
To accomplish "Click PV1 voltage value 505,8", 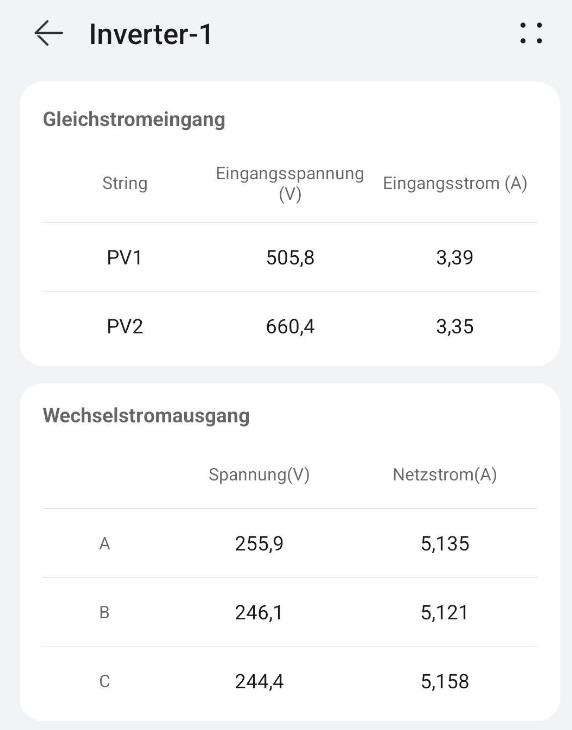I will (290, 257).
